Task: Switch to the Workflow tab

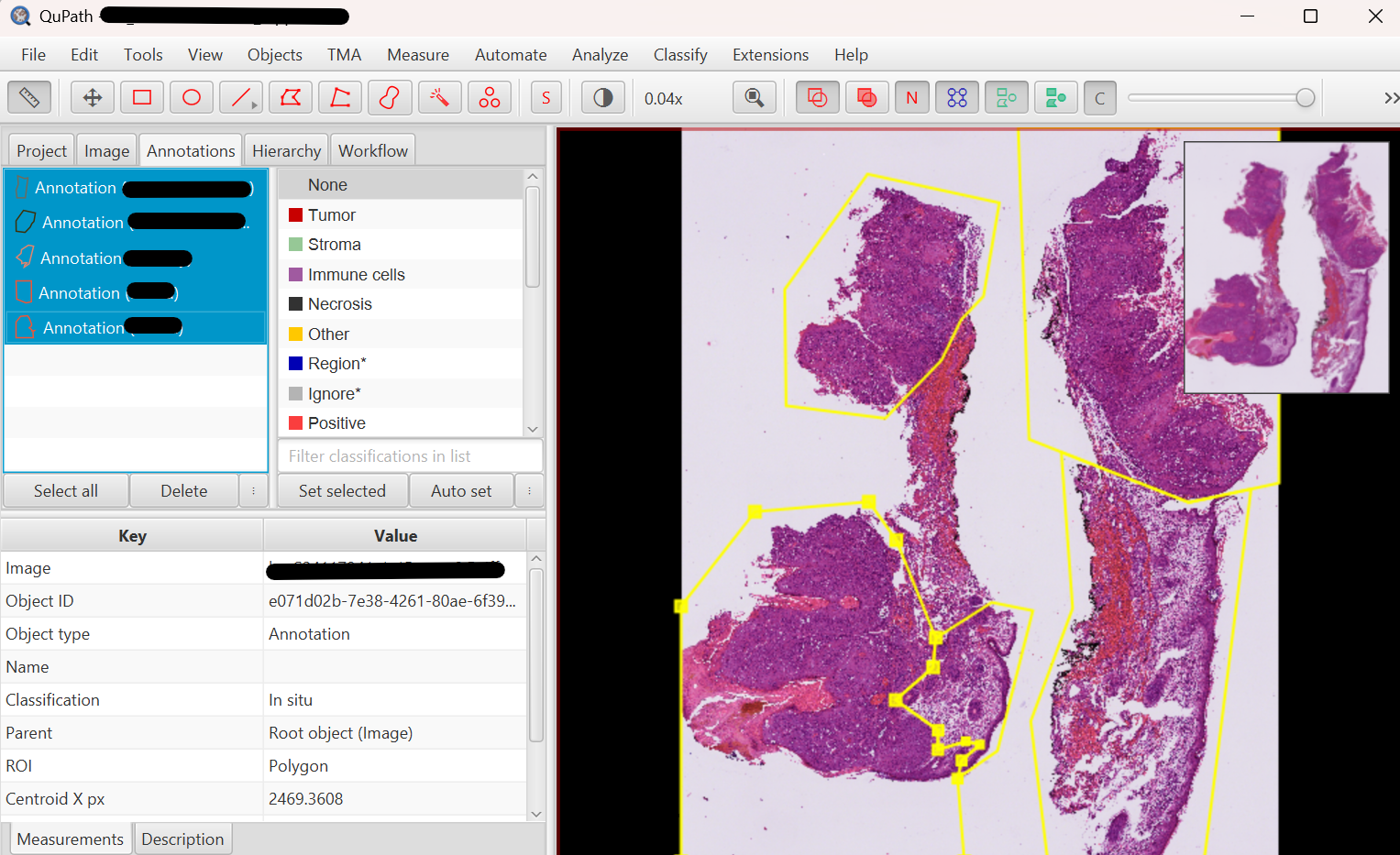Action: point(373,150)
